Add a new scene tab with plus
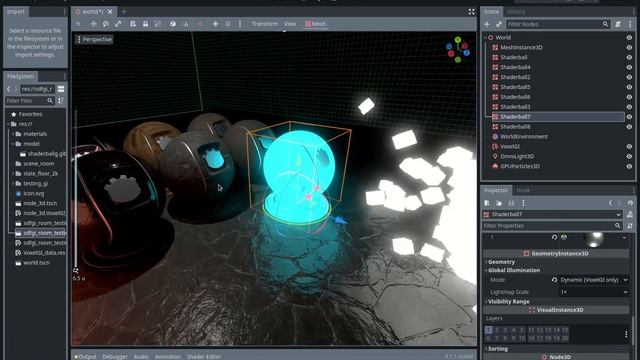The image size is (640, 360). [124, 11]
